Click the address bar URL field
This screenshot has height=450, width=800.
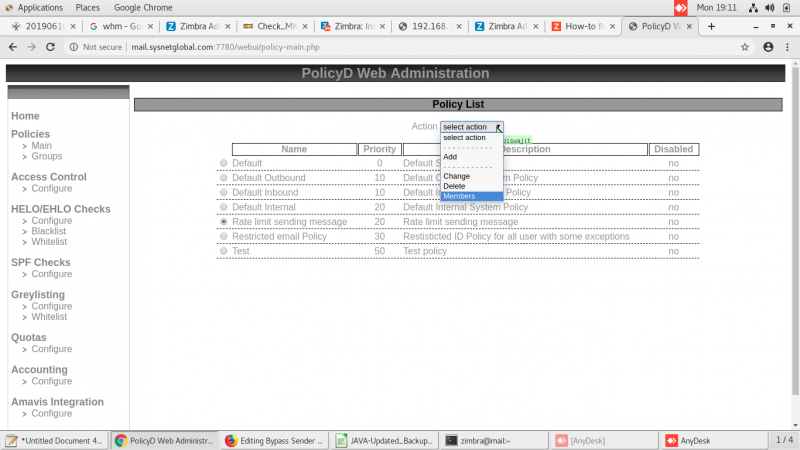(408, 47)
